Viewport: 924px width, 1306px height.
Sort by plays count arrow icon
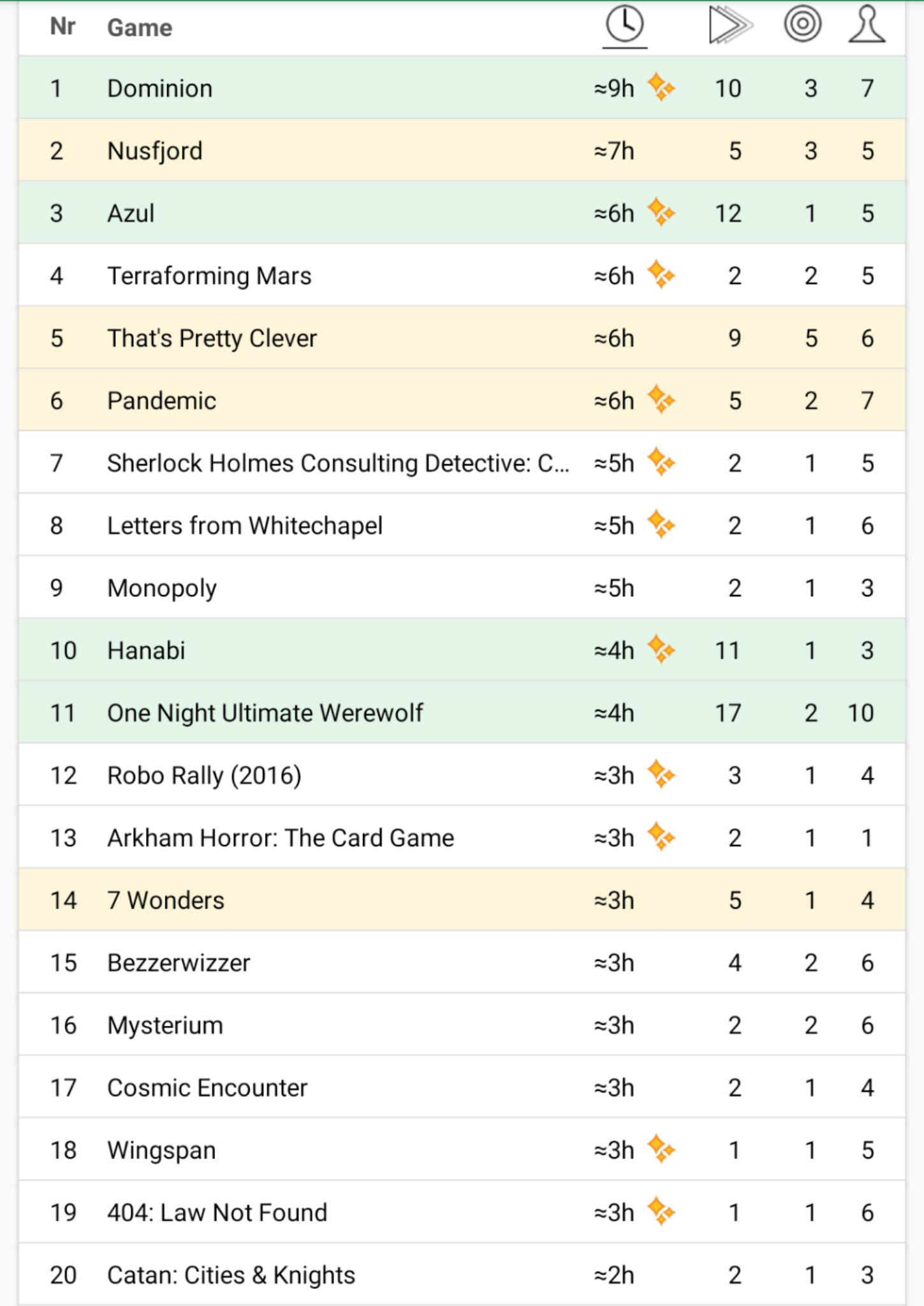click(x=730, y=26)
